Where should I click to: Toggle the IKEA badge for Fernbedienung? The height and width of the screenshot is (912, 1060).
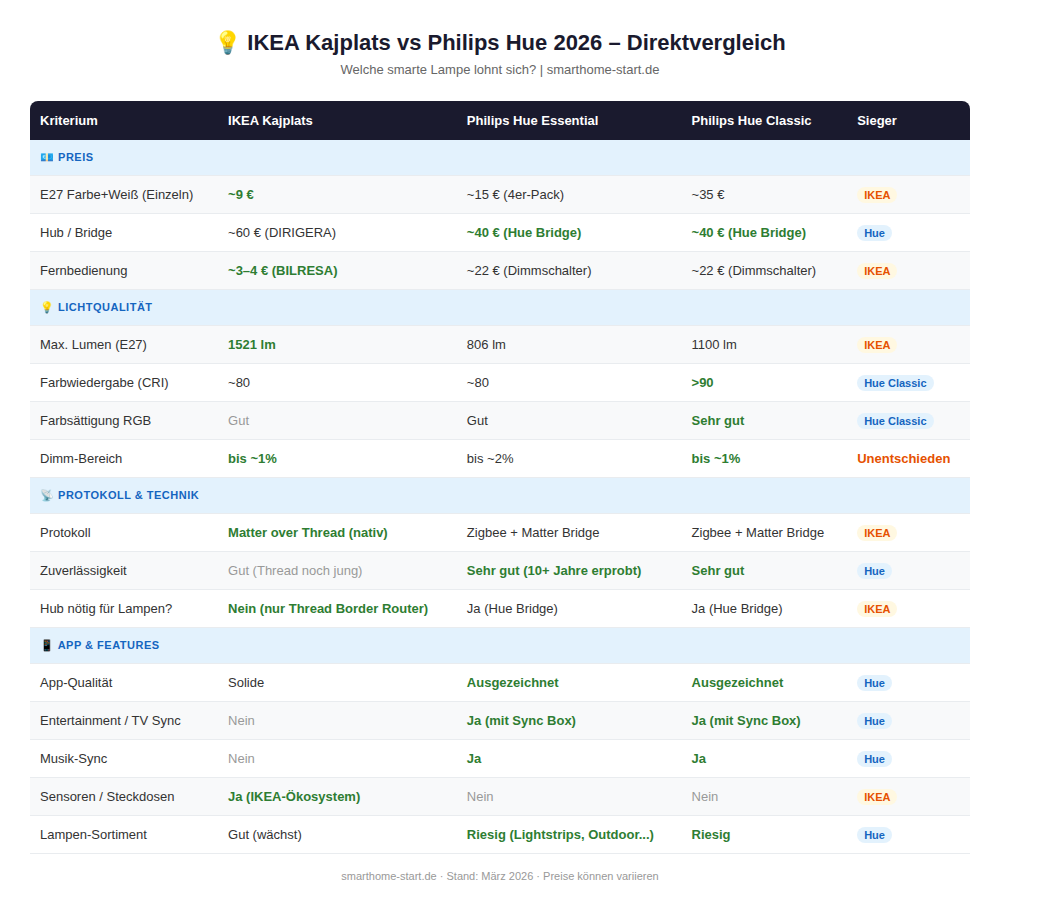click(x=877, y=270)
